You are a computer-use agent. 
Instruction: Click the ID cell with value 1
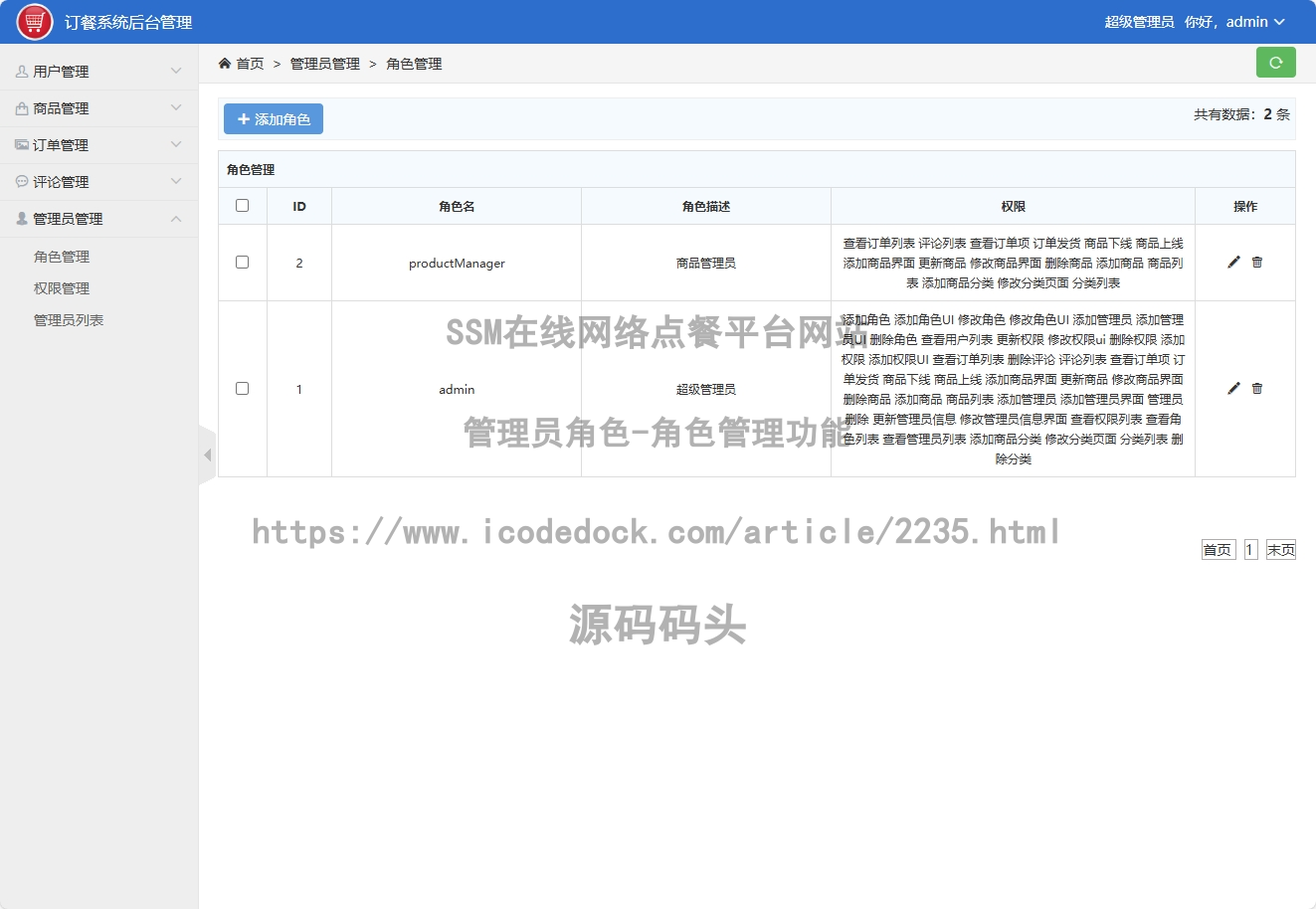(x=299, y=389)
